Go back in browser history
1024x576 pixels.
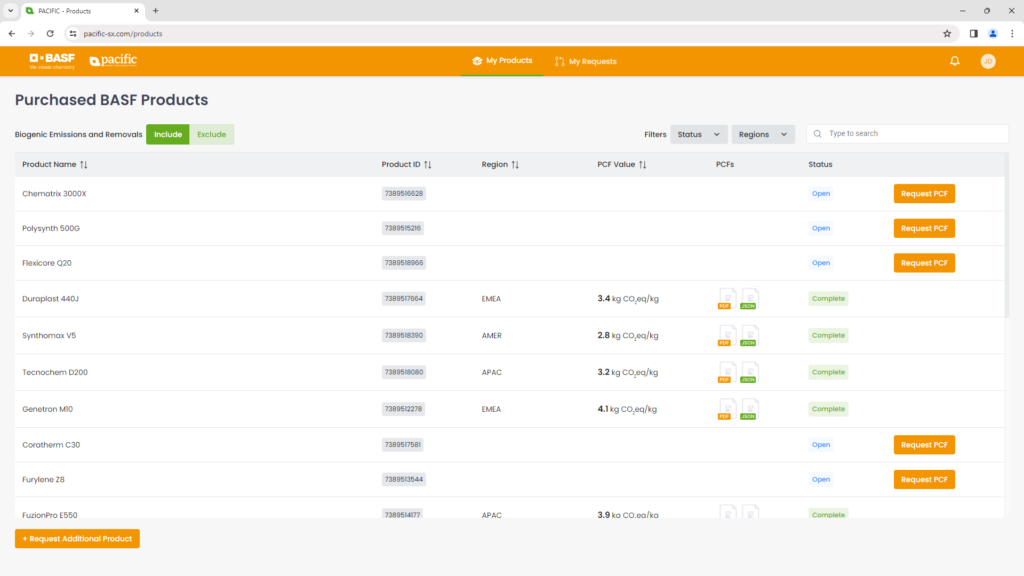(12, 33)
